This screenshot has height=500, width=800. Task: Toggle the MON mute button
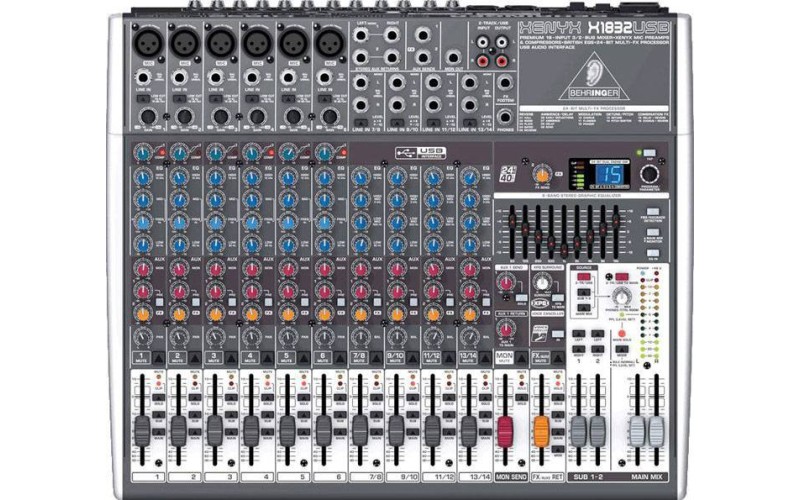point(521,358)
